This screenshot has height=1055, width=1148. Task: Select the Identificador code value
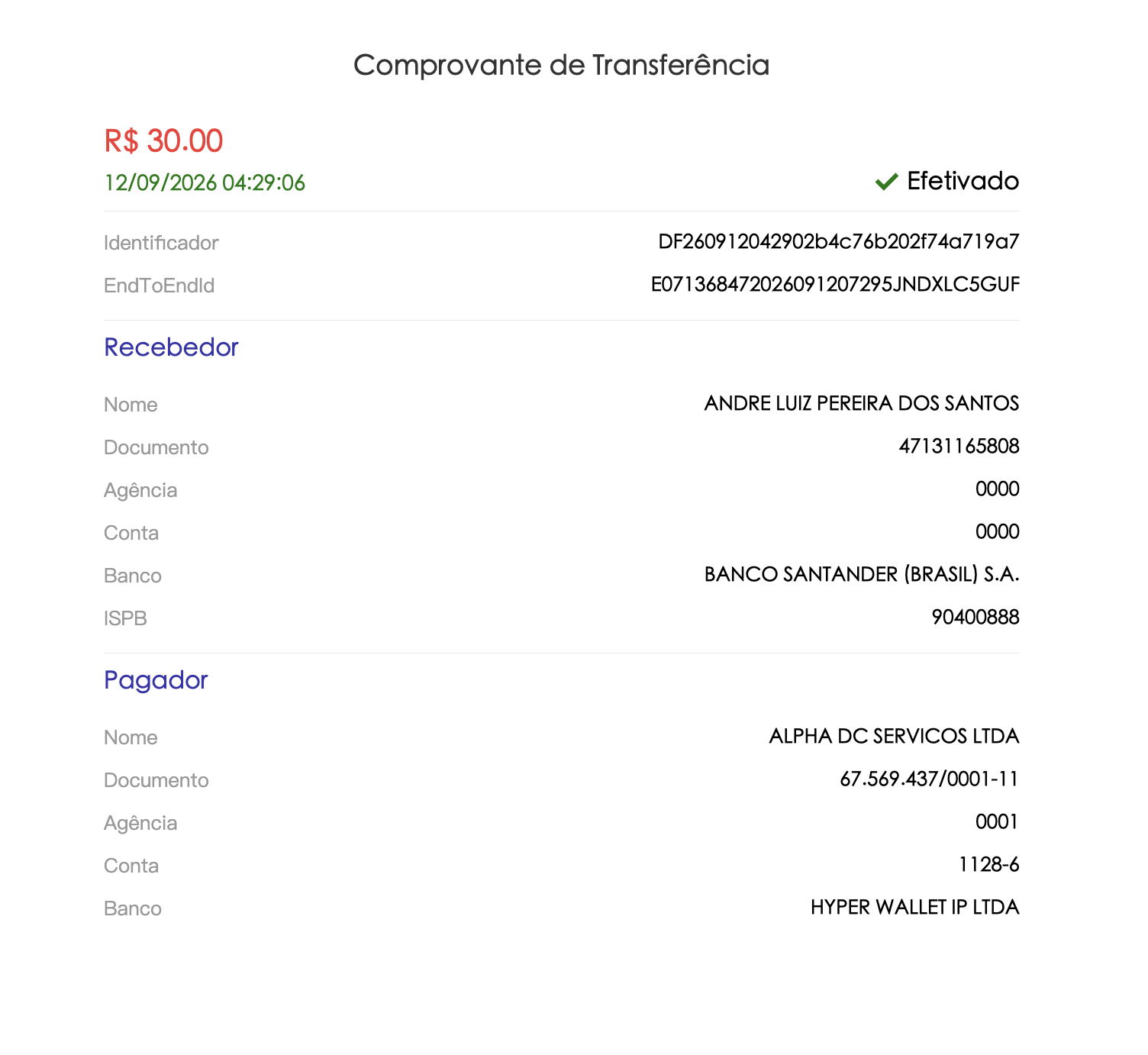tap(839, 242)
